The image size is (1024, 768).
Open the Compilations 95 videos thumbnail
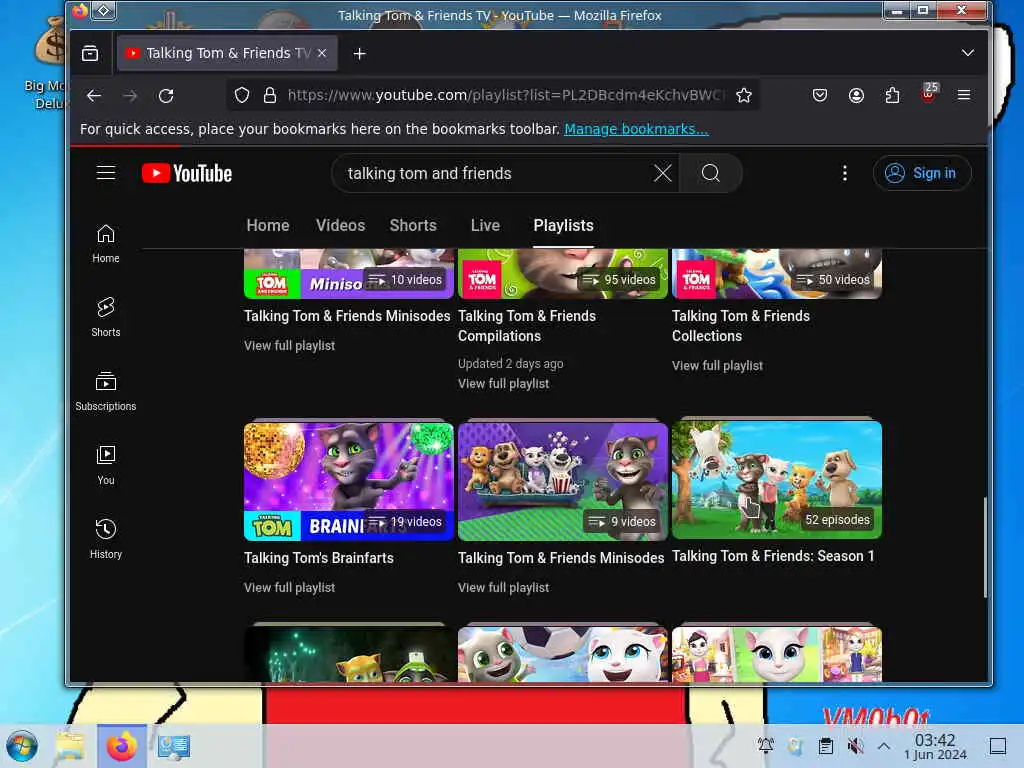(x=563, y=274)
